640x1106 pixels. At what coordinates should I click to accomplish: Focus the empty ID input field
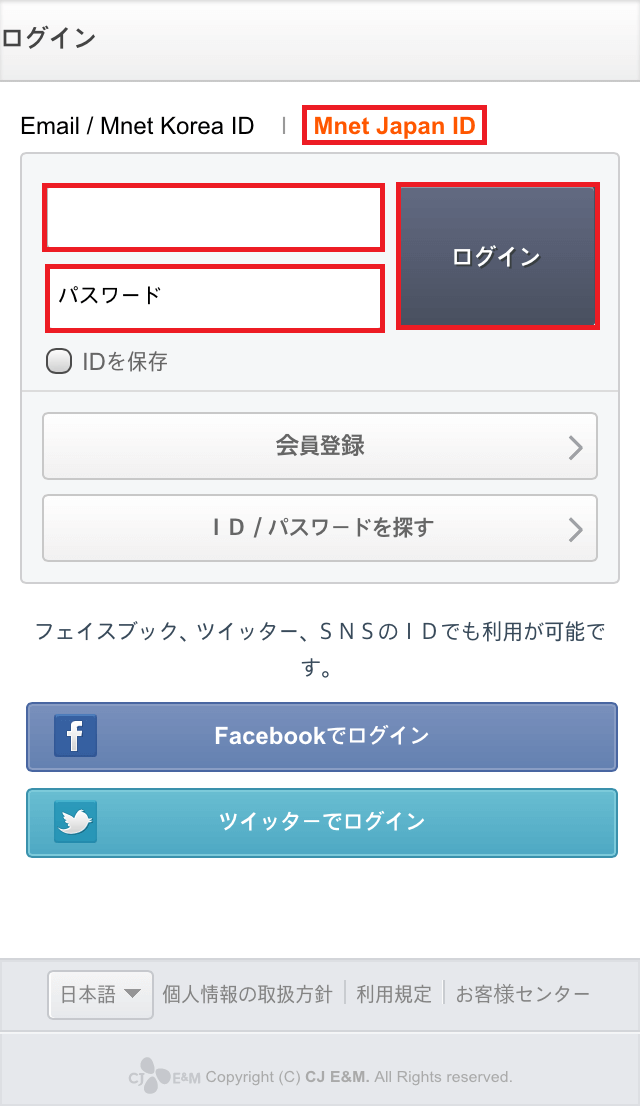[x=214, y=217]
